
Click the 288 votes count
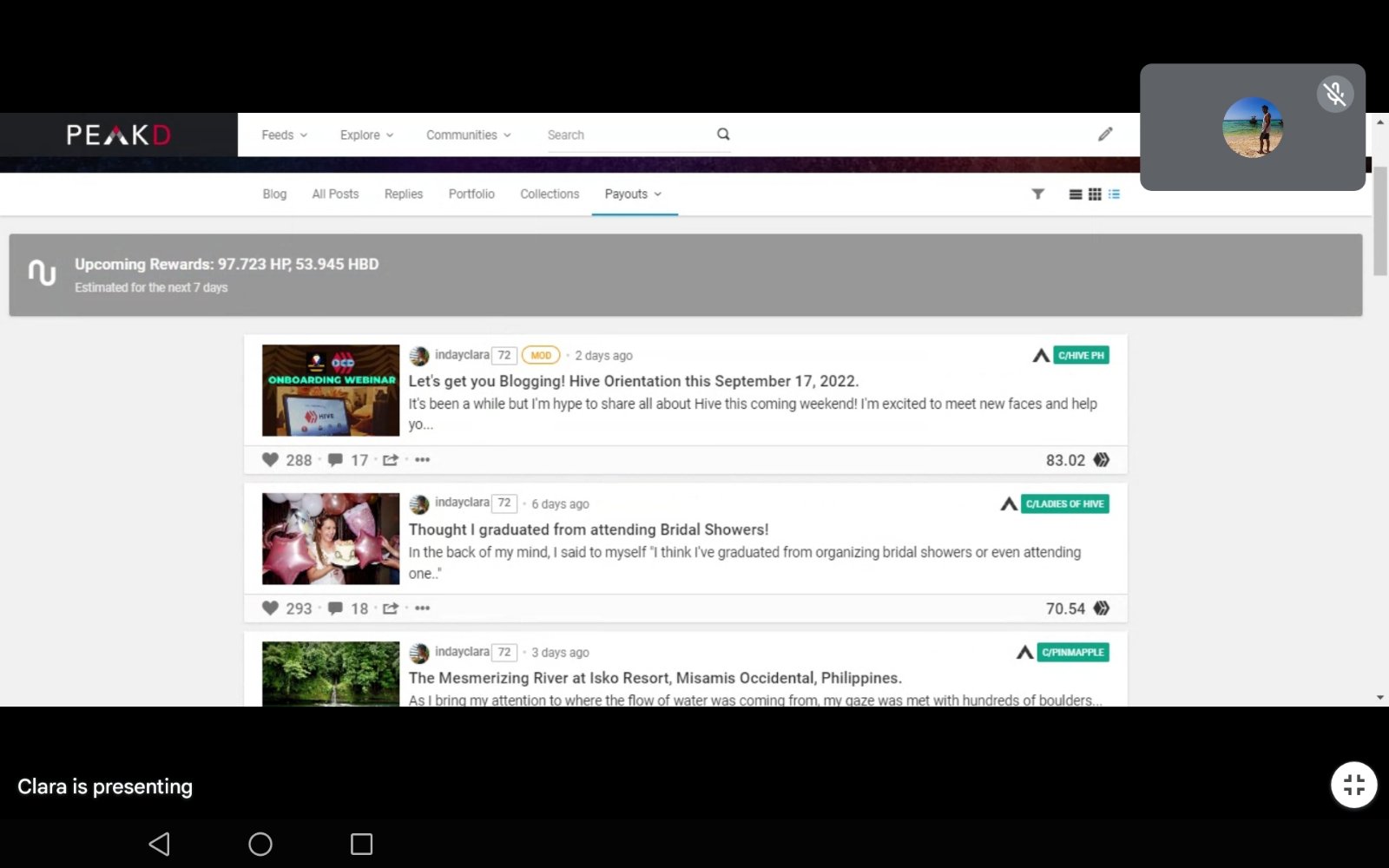point(299,460)
